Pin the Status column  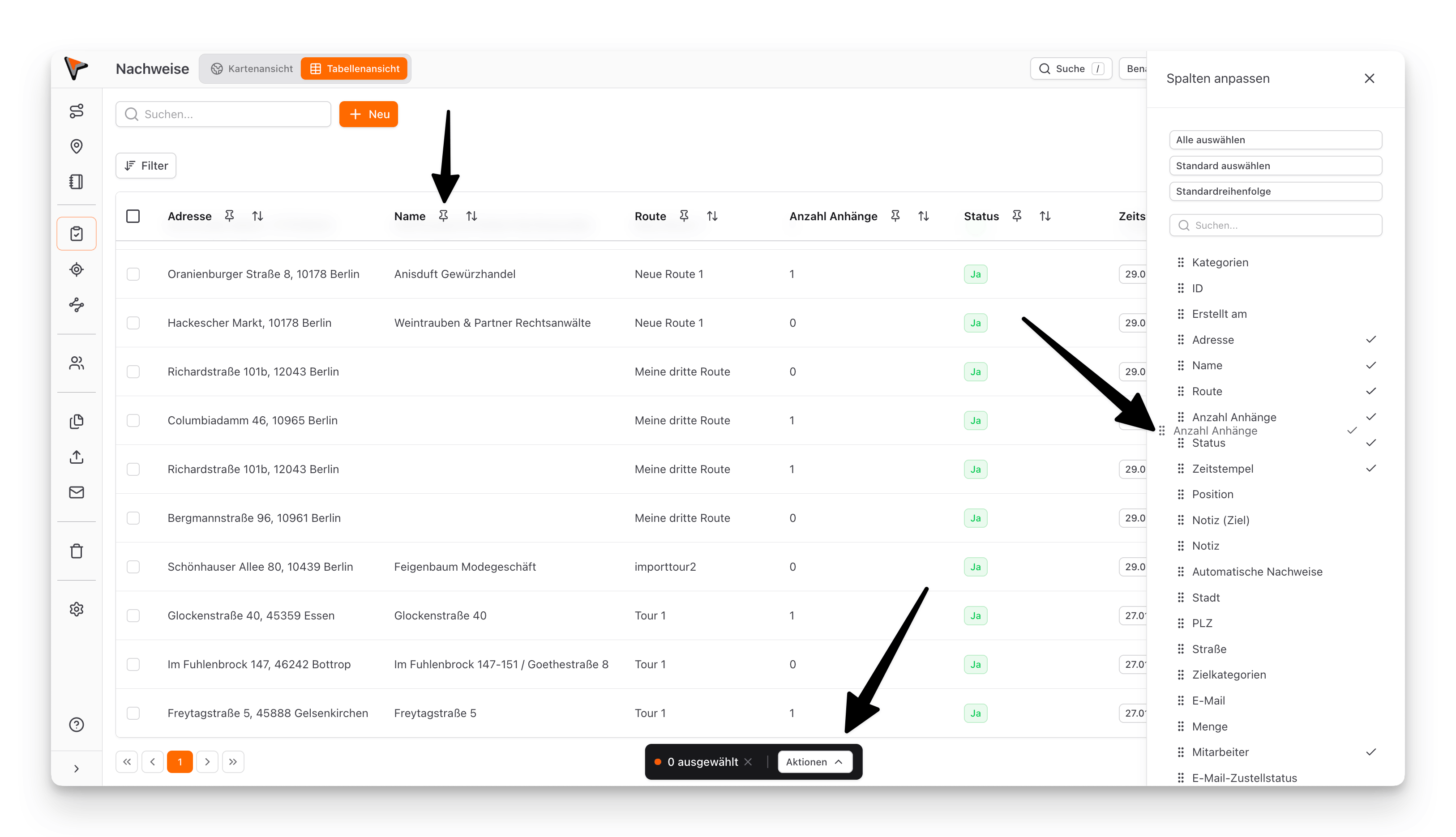click(x=1017, y=216)
